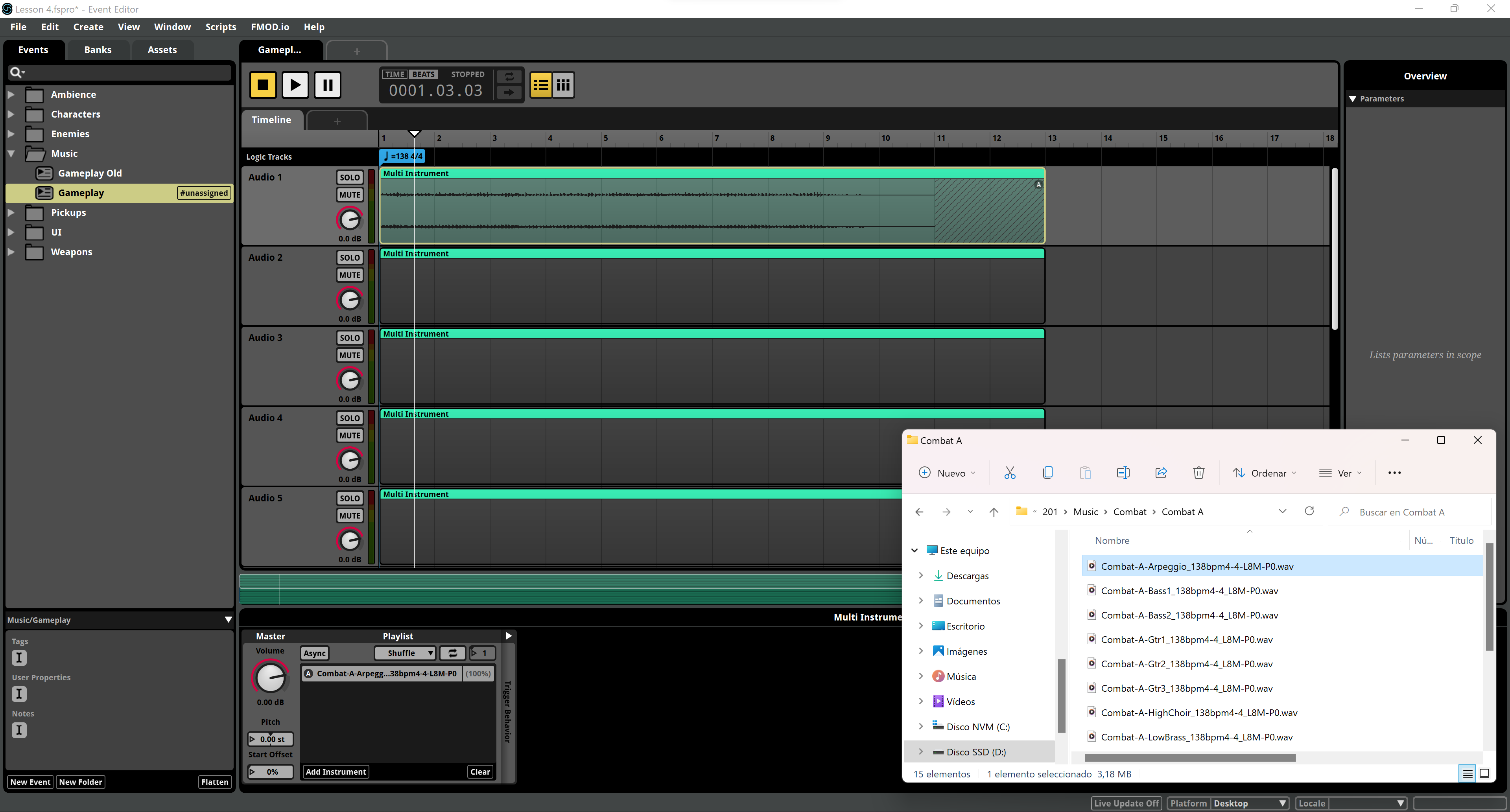
Task: Open the FMOD.io menu
Action: click(x=270, y=27)
